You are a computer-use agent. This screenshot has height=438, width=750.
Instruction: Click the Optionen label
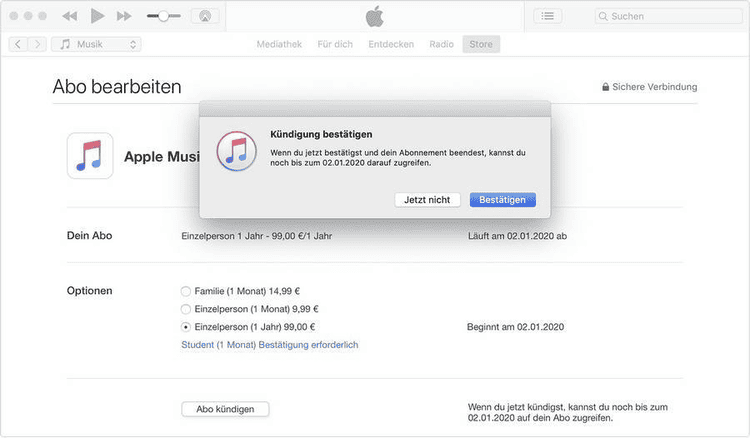89,291
